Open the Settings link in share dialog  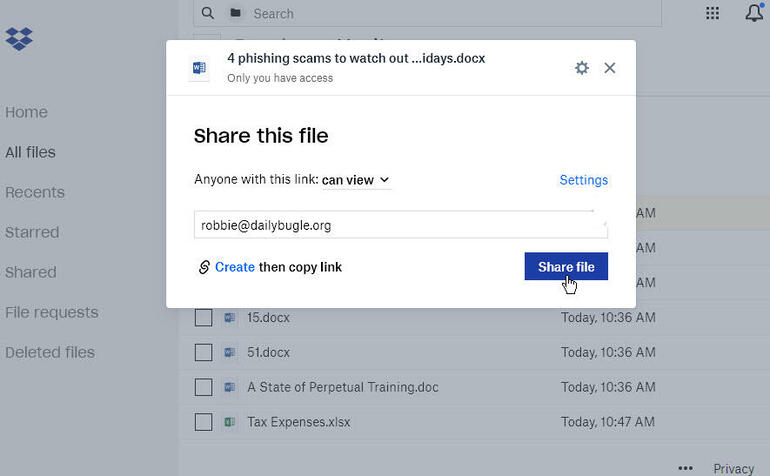pyautogui.click(x=583, y=180)
